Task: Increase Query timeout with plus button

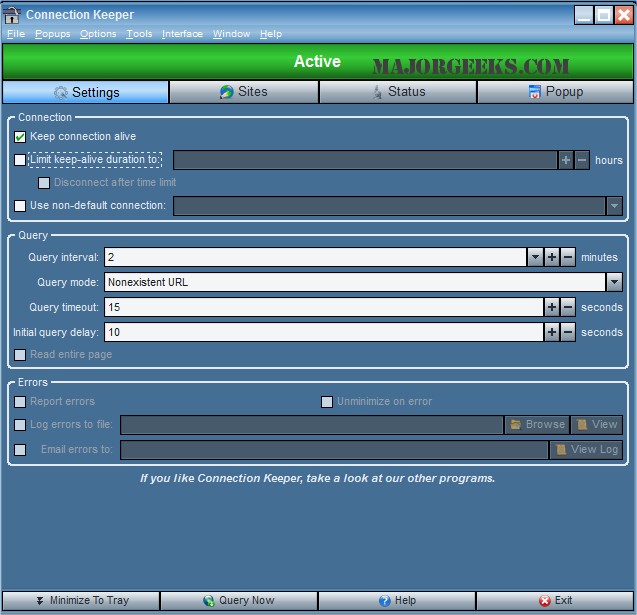Action: pos(552,307)
